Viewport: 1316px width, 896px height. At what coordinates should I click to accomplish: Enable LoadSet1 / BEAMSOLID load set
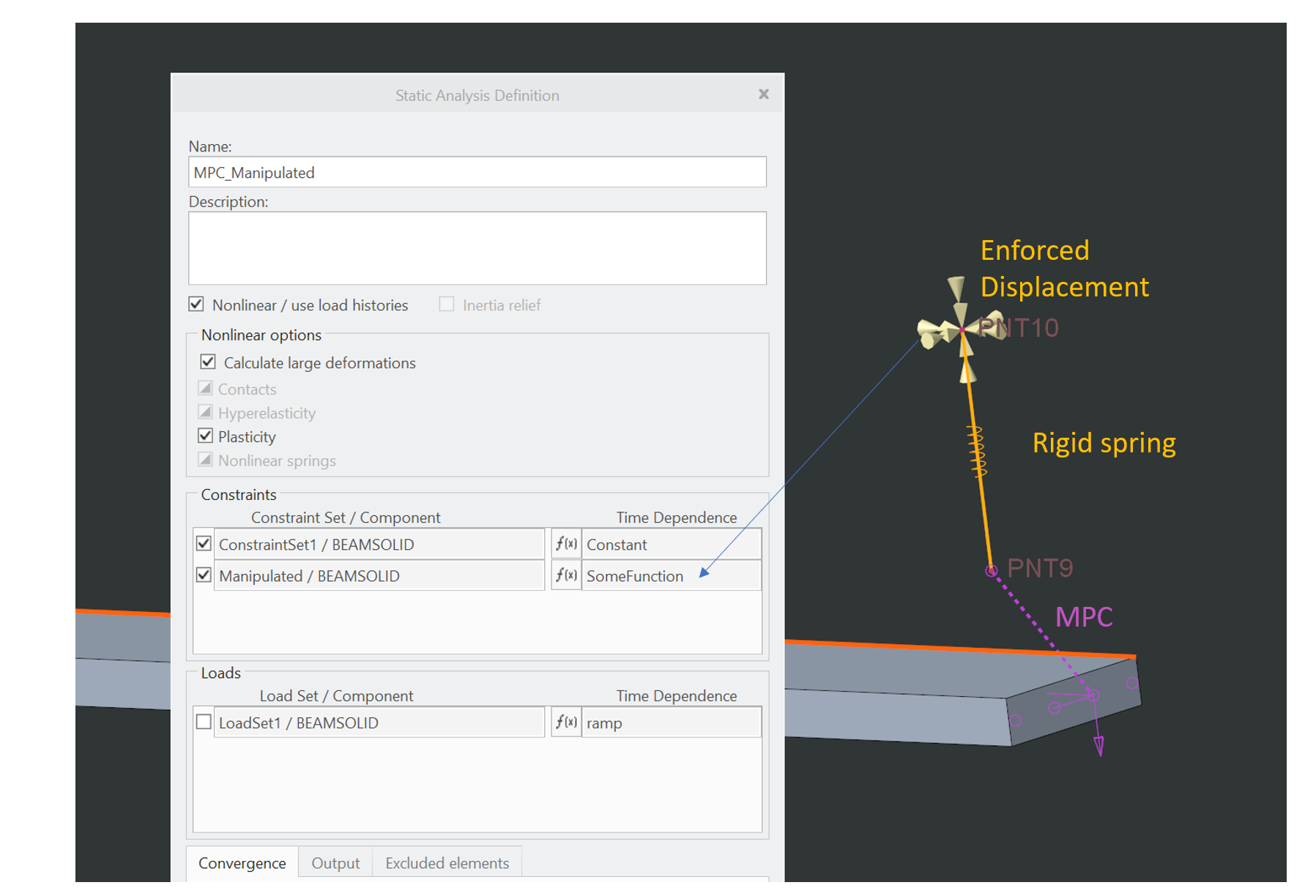(204, 722)
